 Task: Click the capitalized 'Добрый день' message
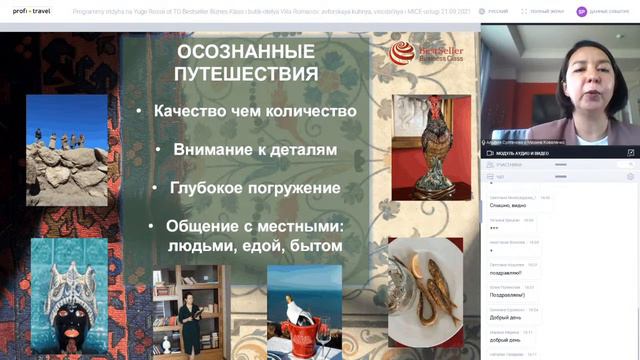point(505,318)
